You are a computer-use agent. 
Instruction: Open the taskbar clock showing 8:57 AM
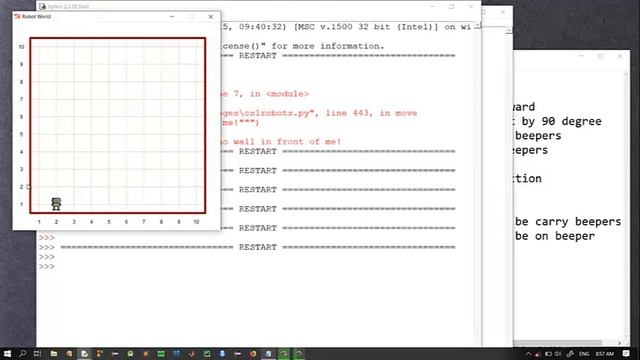point(604,353)
